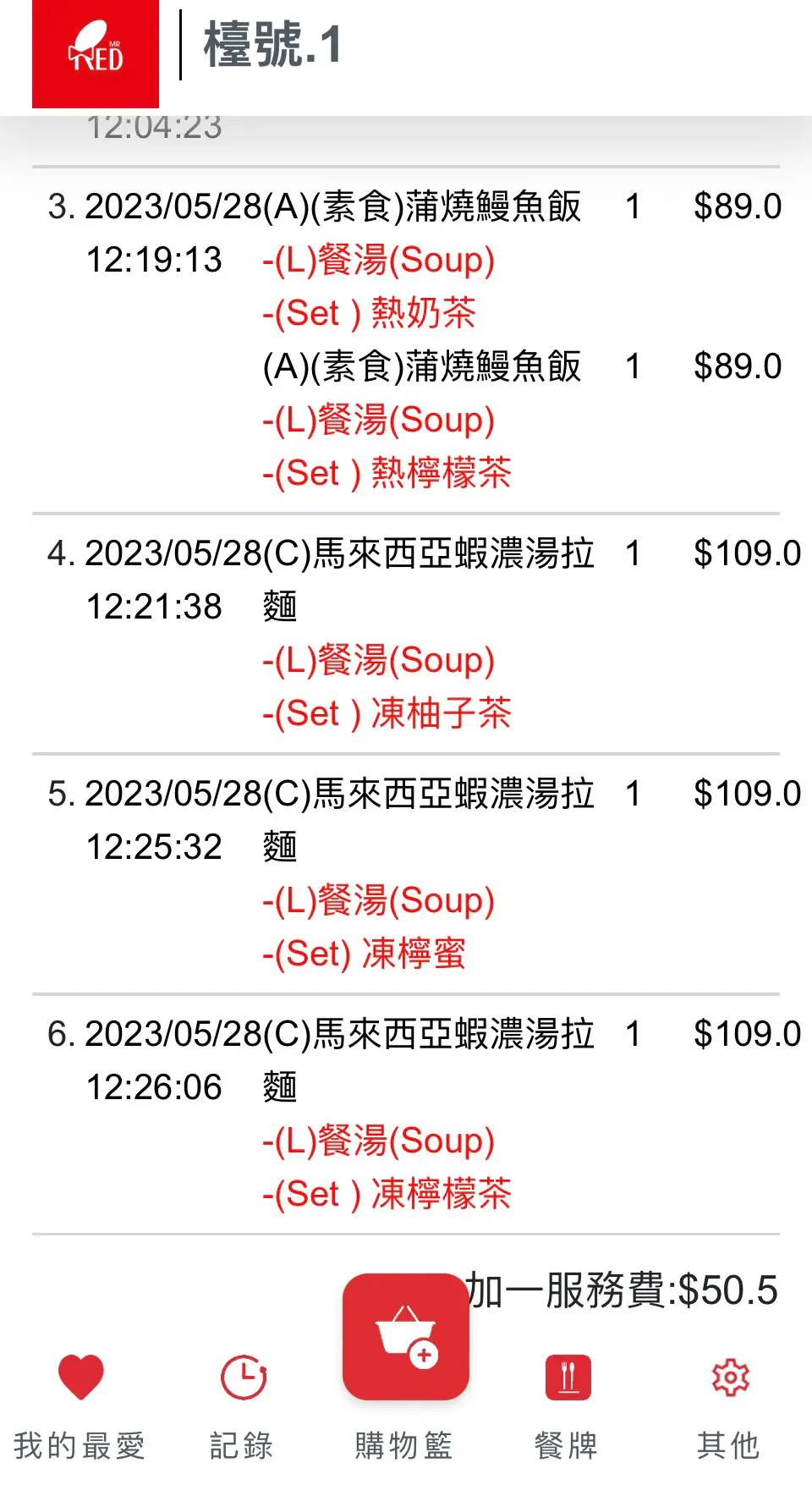This screenshot has height=1485, width=812.
Task: Switch to 記錄 tab
Action: pyautogui.click(x=243, y=1445)
